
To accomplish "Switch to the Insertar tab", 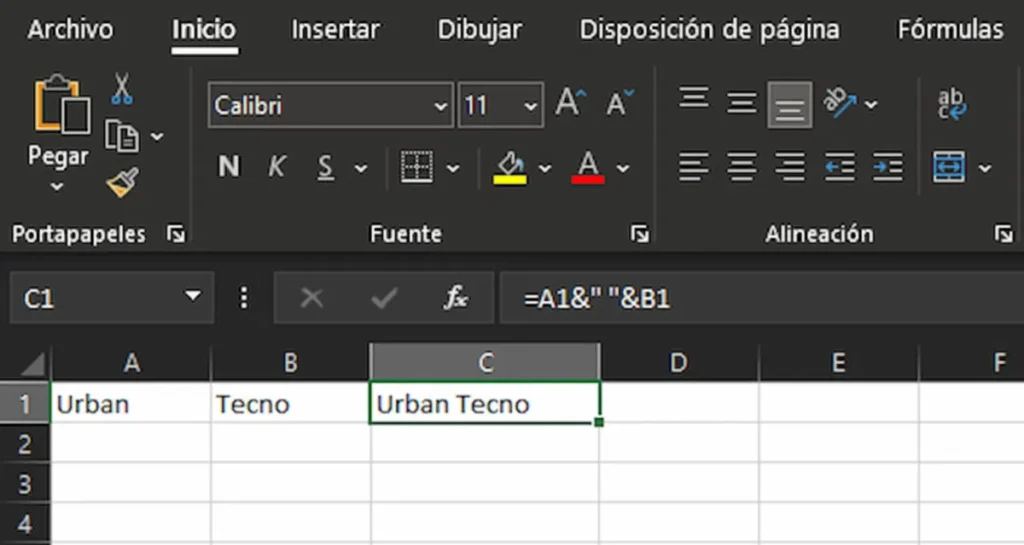I will tap(336, 30).
